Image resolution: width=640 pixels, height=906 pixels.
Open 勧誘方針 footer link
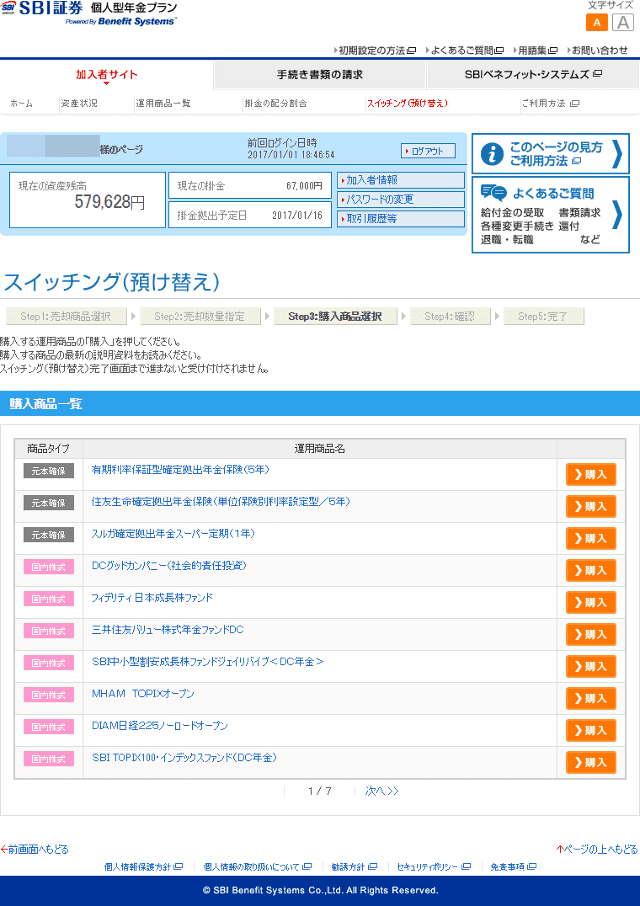click(x=354, y=867)
